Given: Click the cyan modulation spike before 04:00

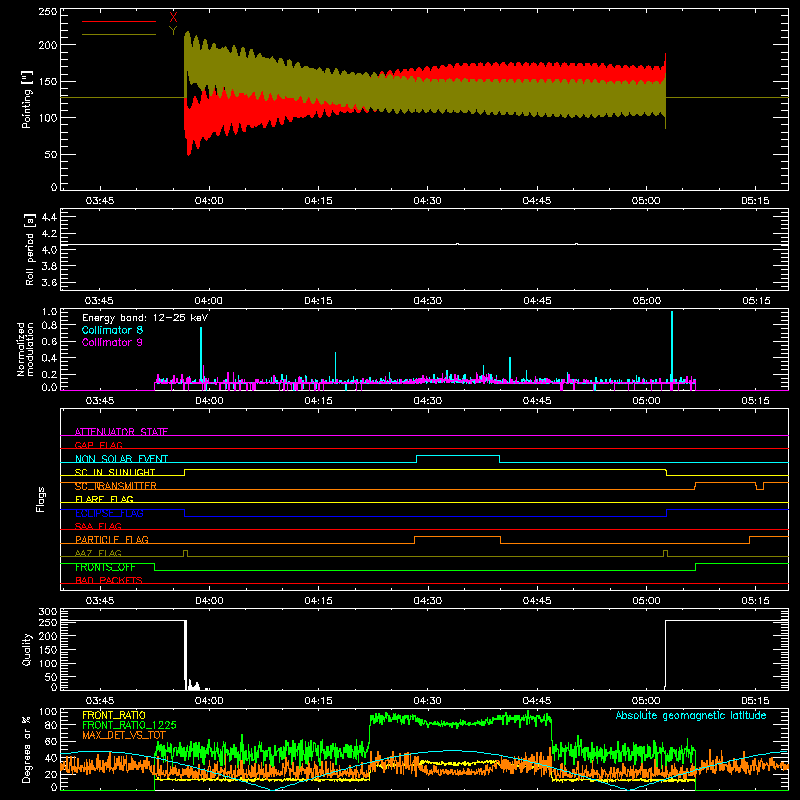Looking at the screenshot, I should pos(201,355).
